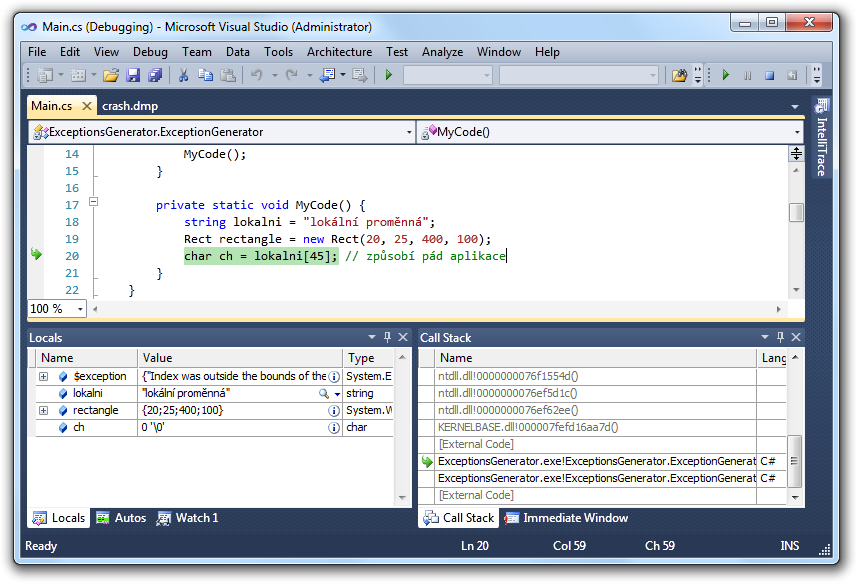
Task: Close the Locals panel
Action: (403, 337)
